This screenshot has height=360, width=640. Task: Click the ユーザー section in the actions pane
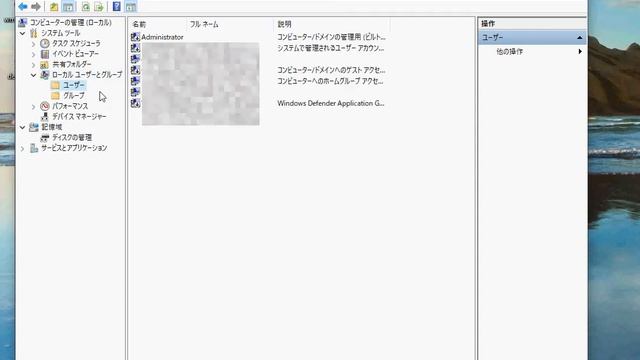(x=532, y=38)
